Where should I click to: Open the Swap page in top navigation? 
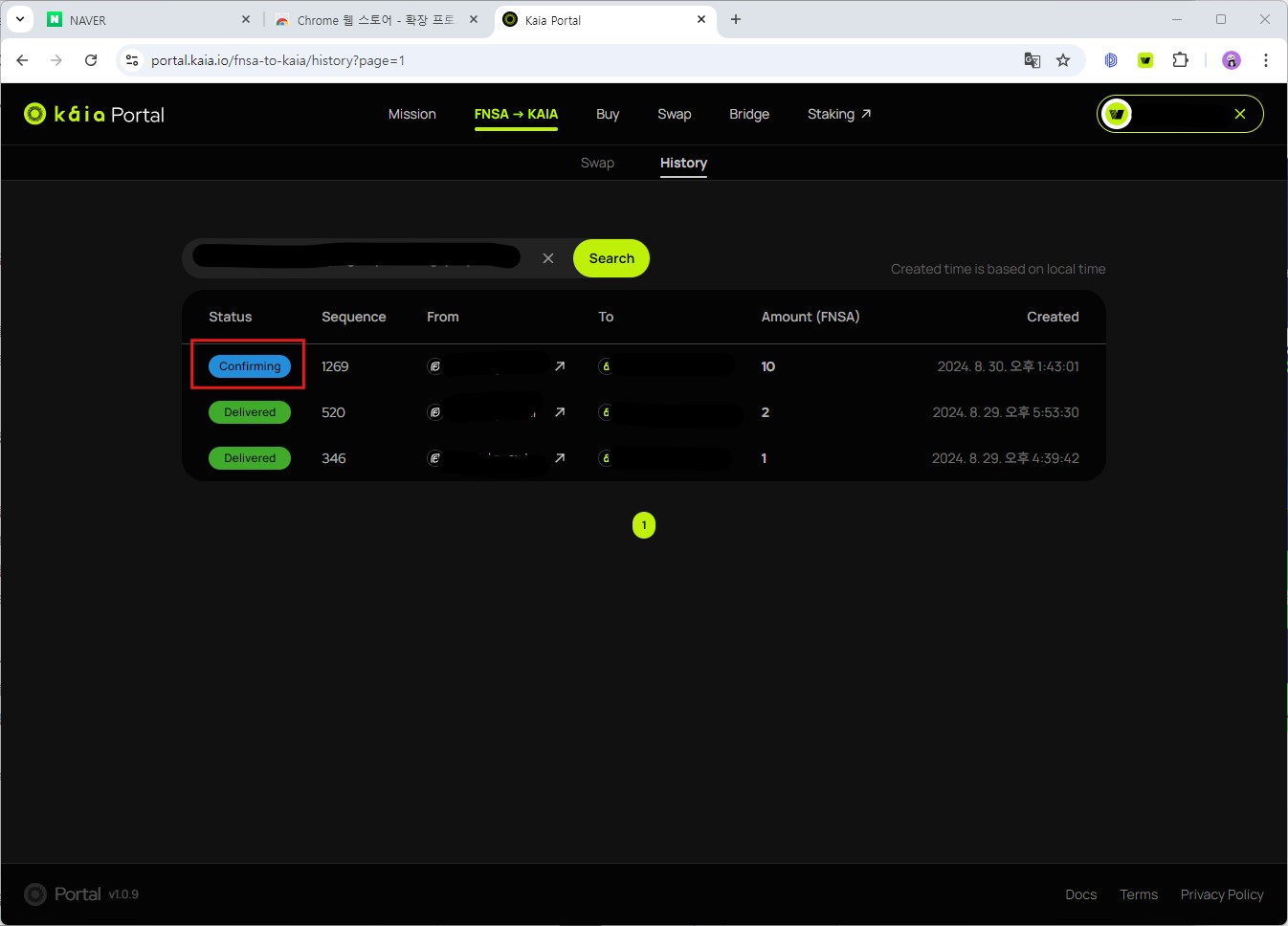(675, 114)
